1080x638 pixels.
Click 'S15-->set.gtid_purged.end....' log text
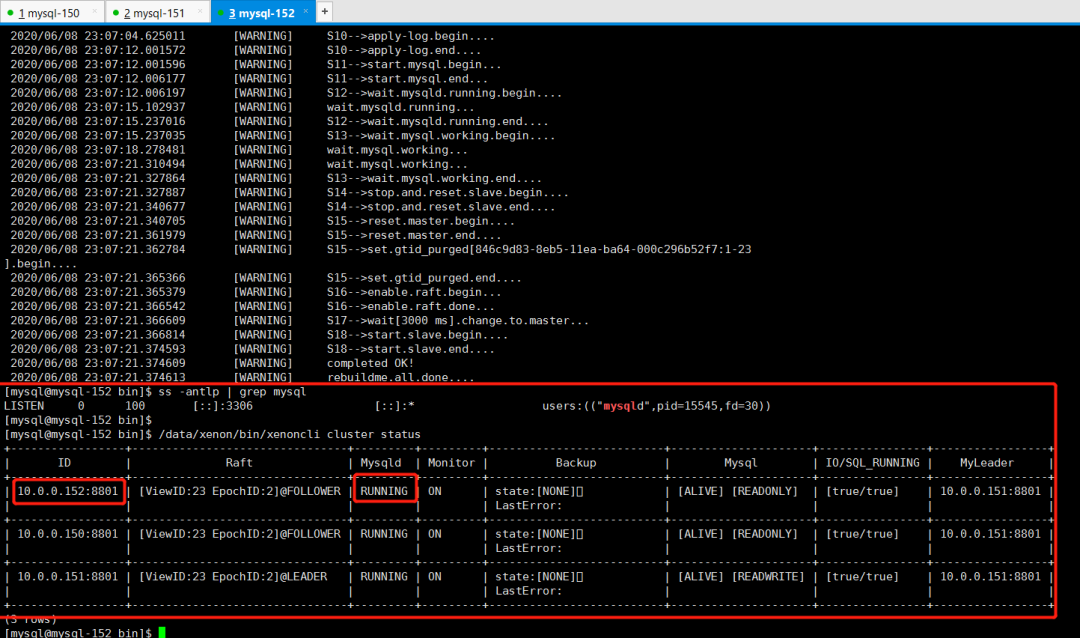click(424, 278)
